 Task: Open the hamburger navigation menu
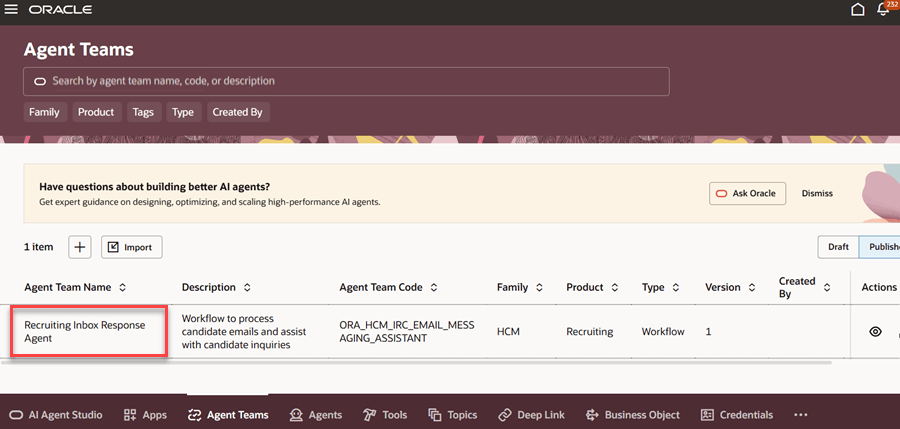(x=11, y=9)
